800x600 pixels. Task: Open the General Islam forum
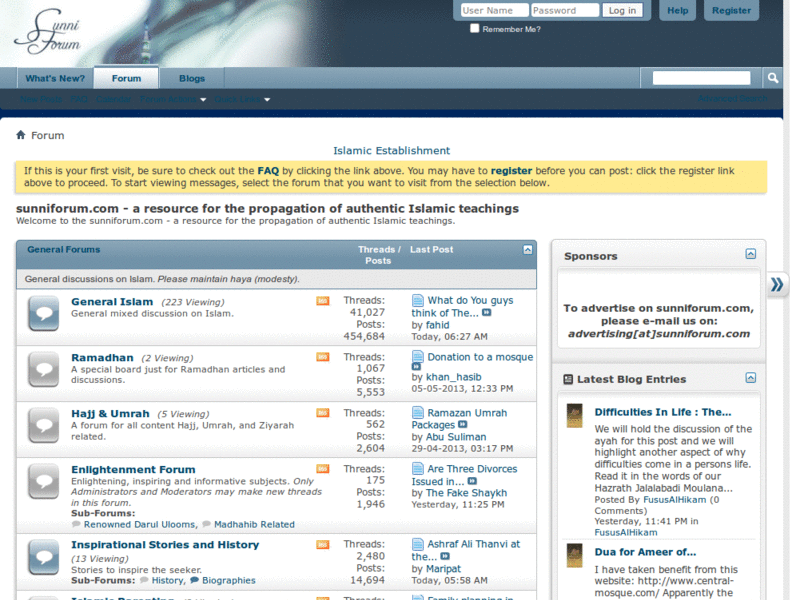click(x=112, y=302)
